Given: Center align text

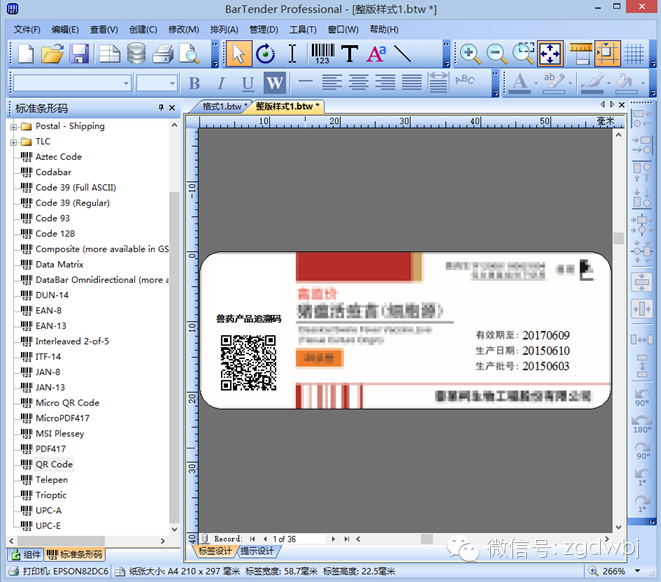Looking at the screenshot, I should 359,83.
